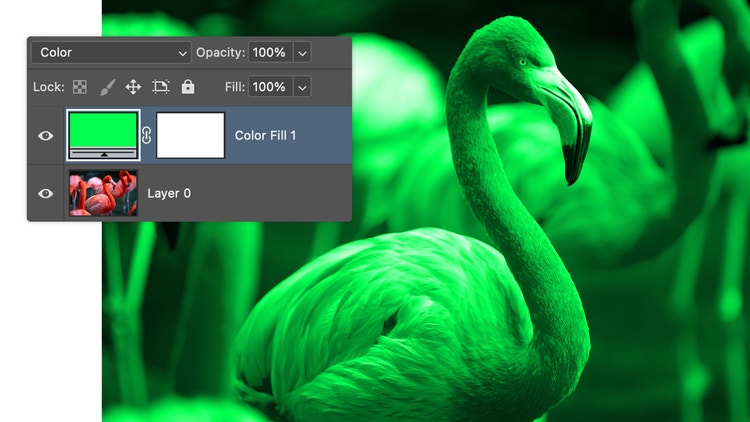This screenshot has width=750, height=422.
Task: Select the Layer 0 layer name
Action: click(x=169, y=193)
